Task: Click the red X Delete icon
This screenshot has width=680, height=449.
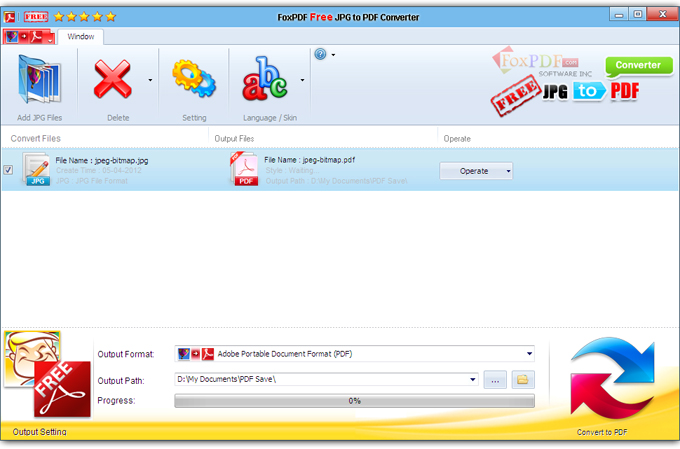Action: click(x=112, y=79)
